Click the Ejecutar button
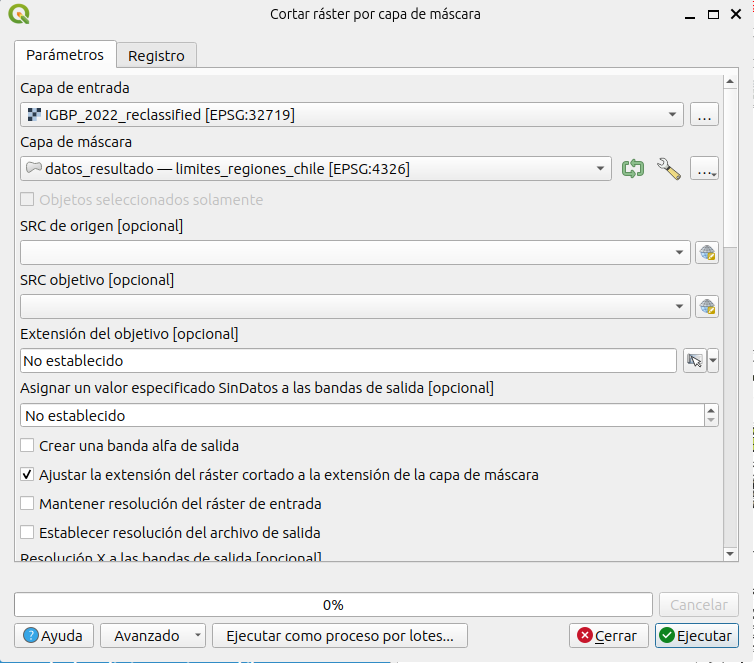The height and width of the screenshot is (663, 754). point(696,636)
